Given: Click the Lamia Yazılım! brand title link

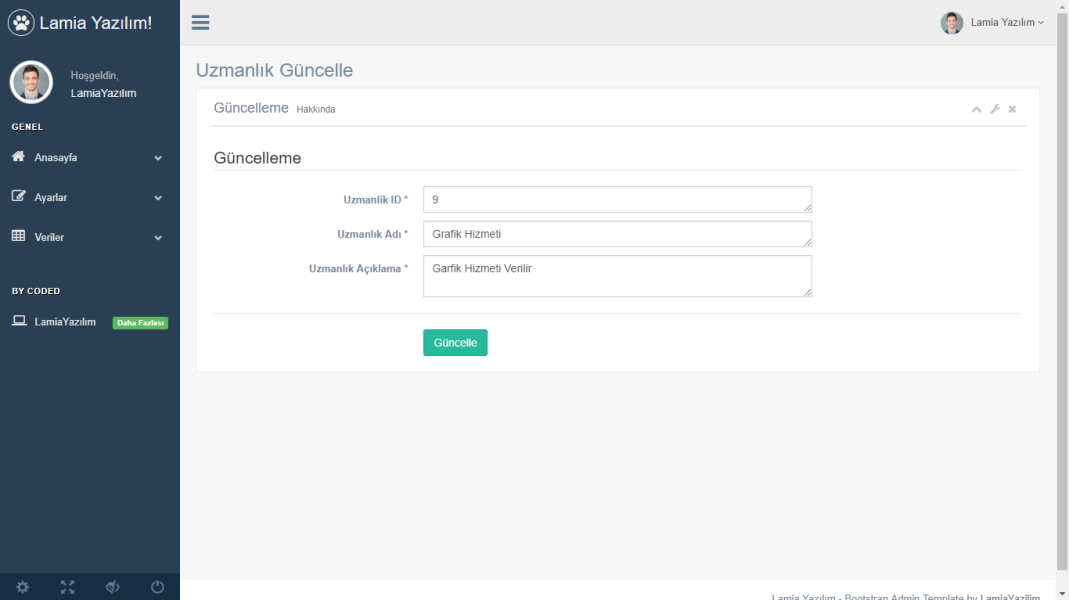Looking at the screenshot, I should click(x=96, y=22).
